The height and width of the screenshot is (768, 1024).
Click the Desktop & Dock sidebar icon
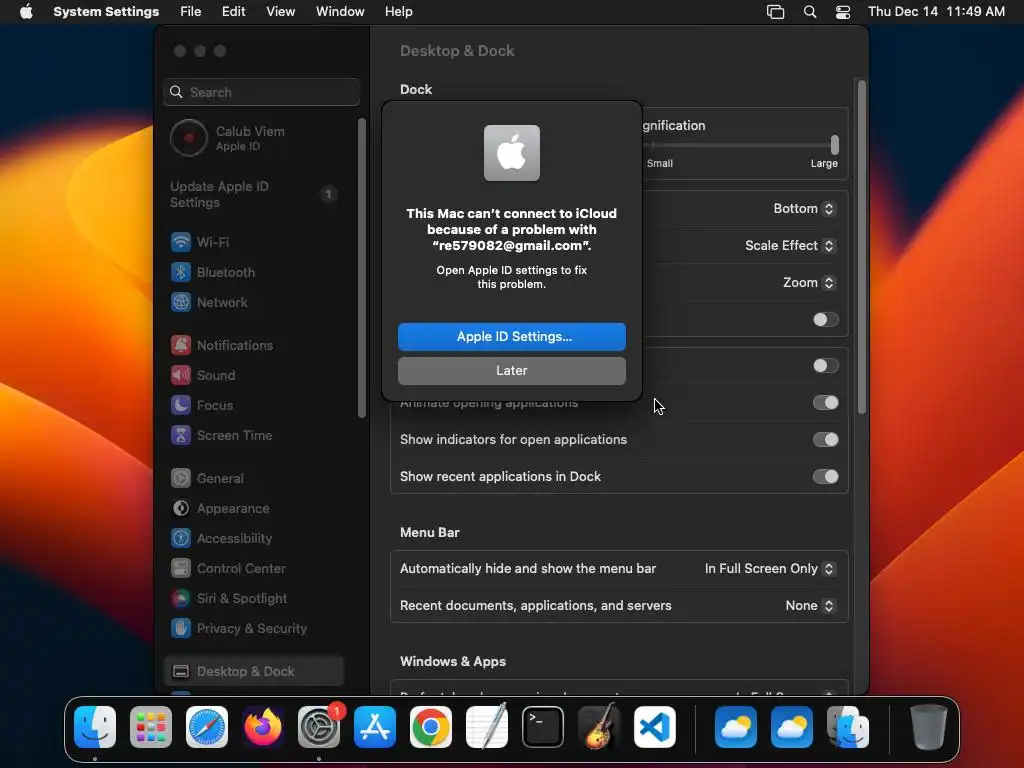click(x=181, y=671)
